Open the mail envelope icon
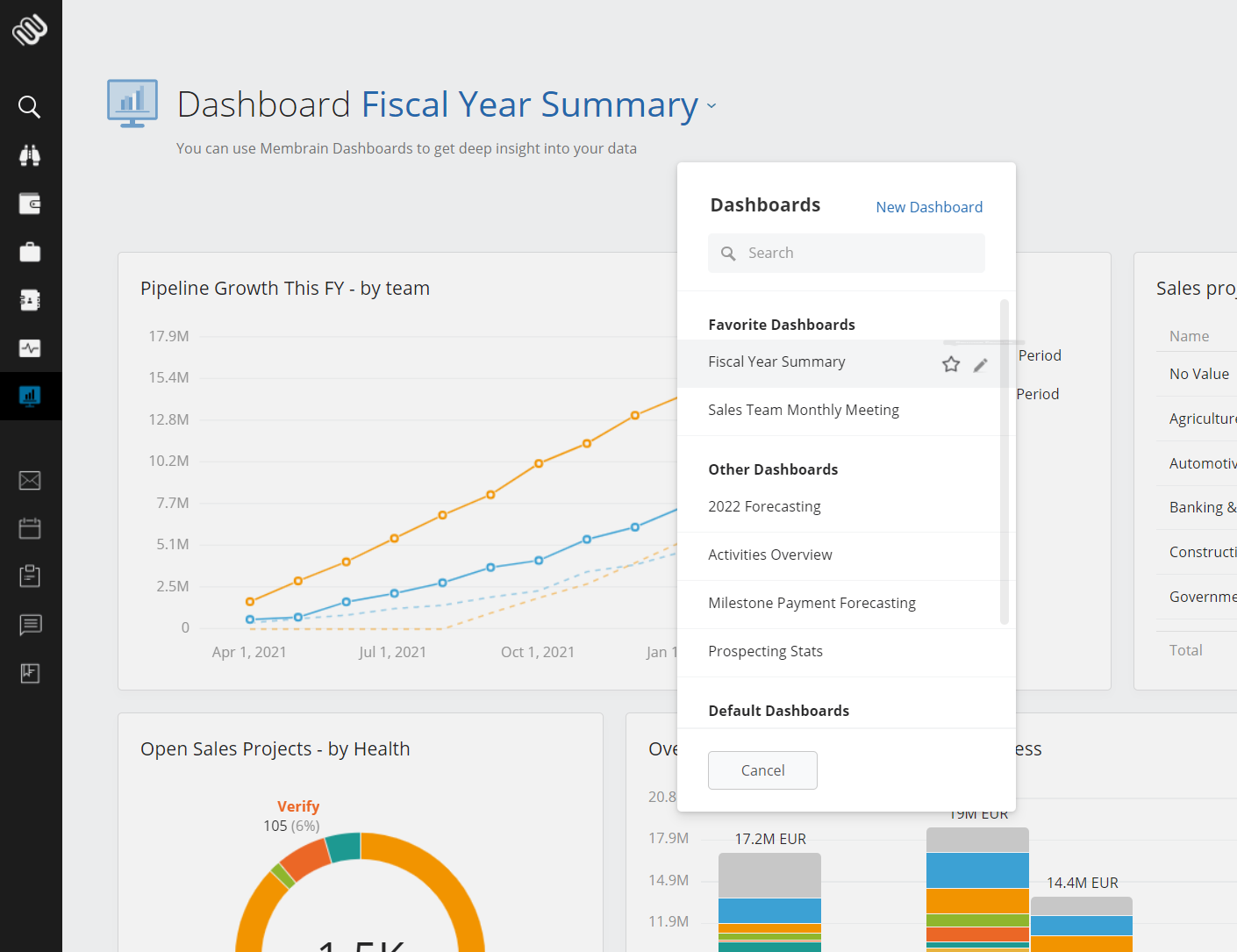Viewport: 1237px width, 952px height. point(30,481)
